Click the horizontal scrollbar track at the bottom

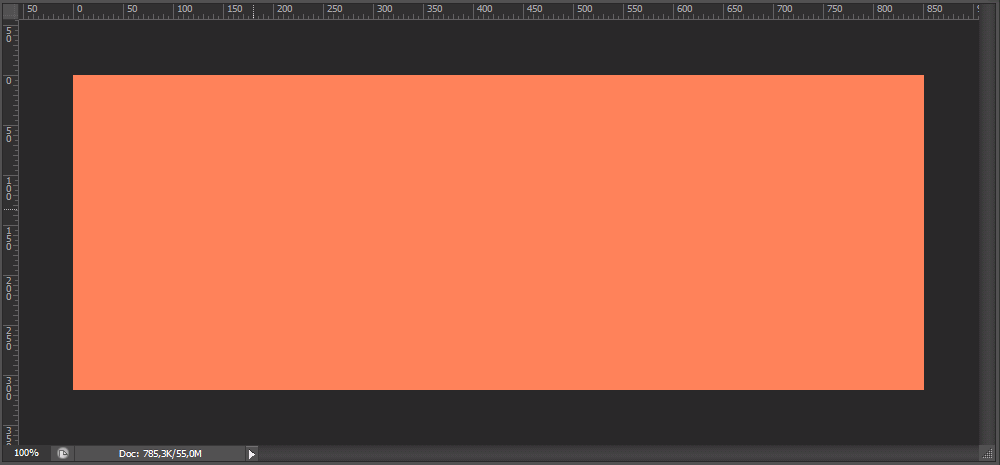click(600, 454)
